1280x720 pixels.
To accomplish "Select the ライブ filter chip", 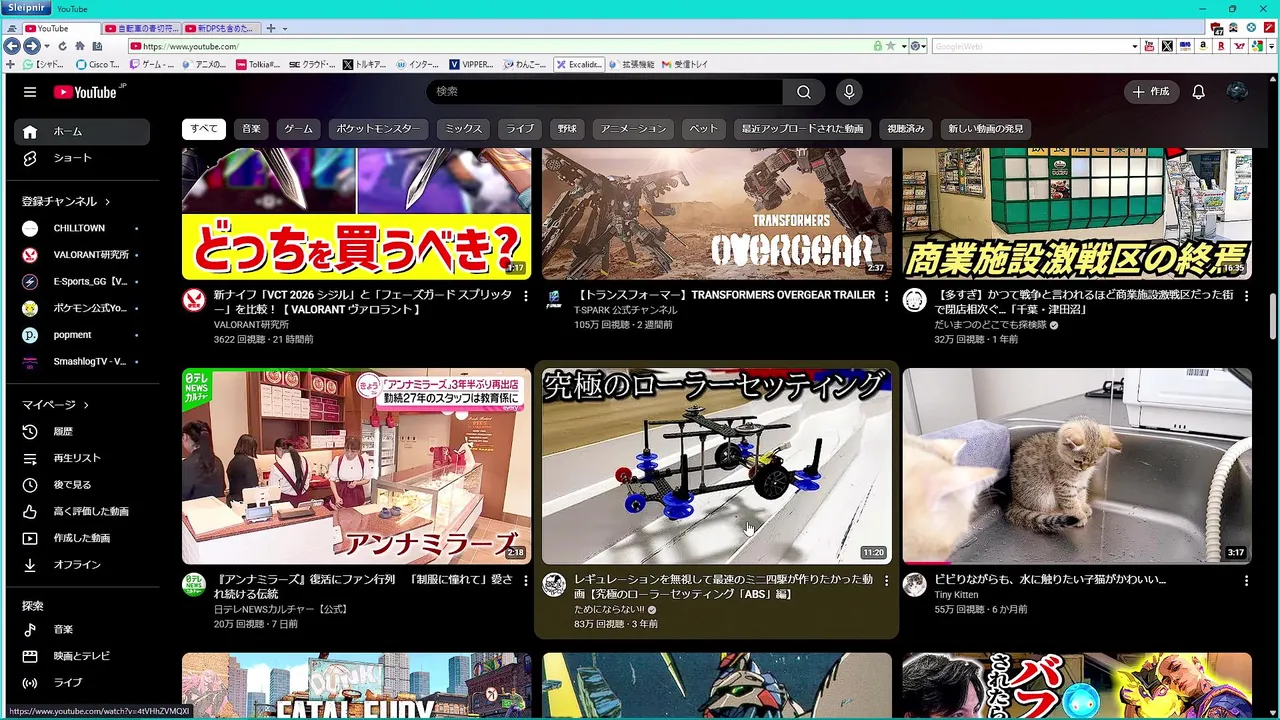I will (519, 129).
